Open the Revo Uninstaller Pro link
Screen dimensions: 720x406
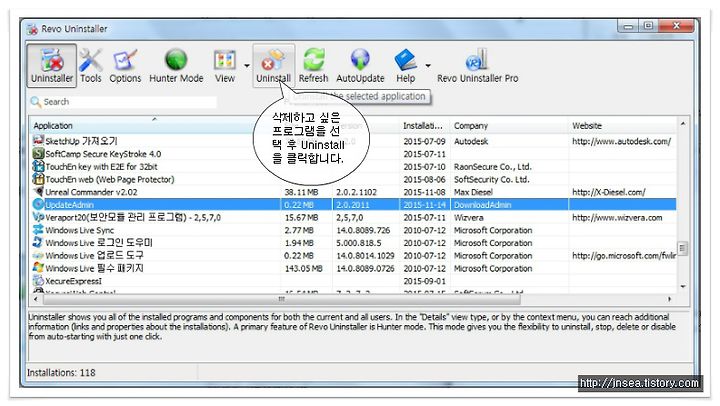[x=478, y=65]
